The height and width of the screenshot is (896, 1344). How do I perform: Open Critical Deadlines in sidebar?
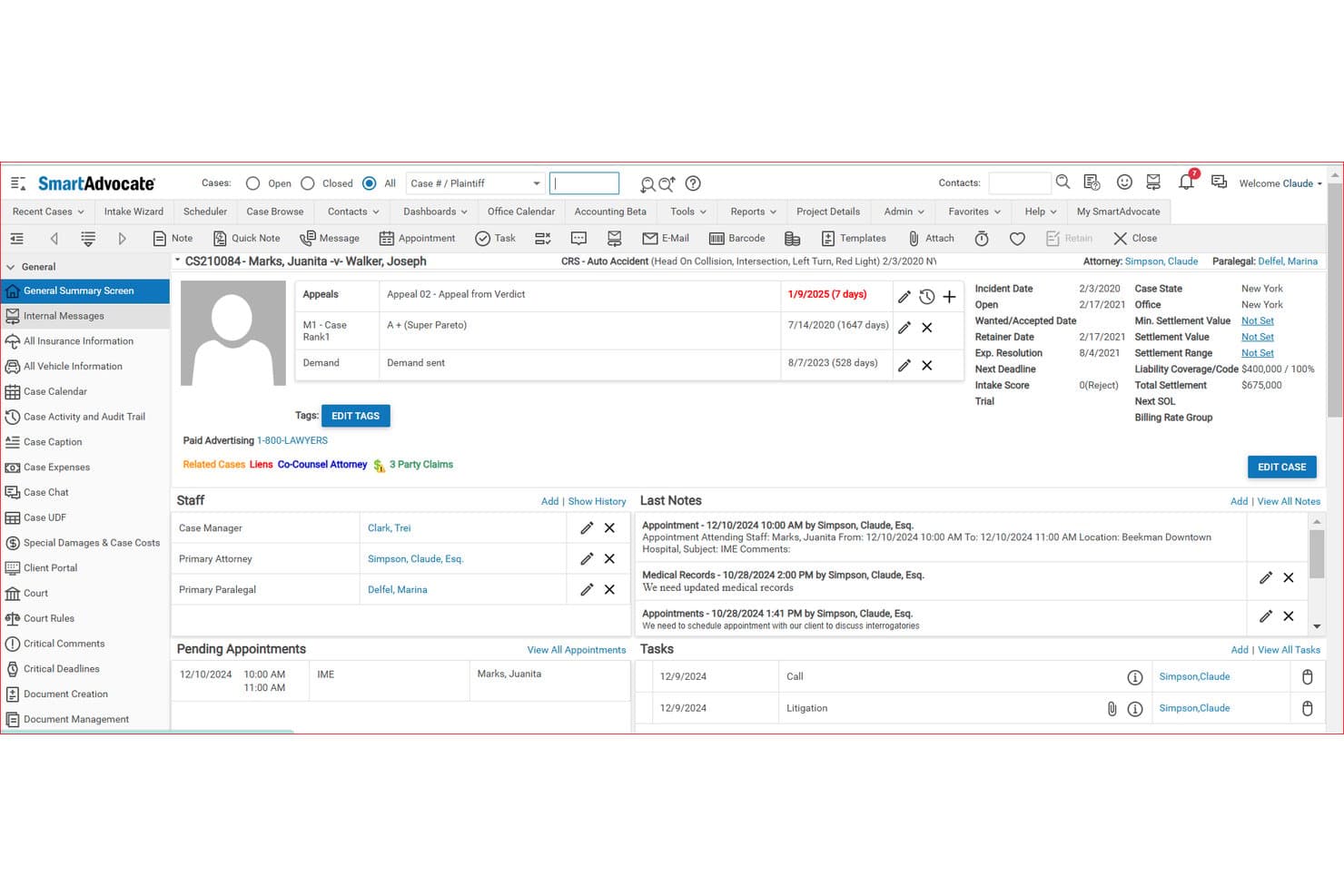tap(62, 669)
